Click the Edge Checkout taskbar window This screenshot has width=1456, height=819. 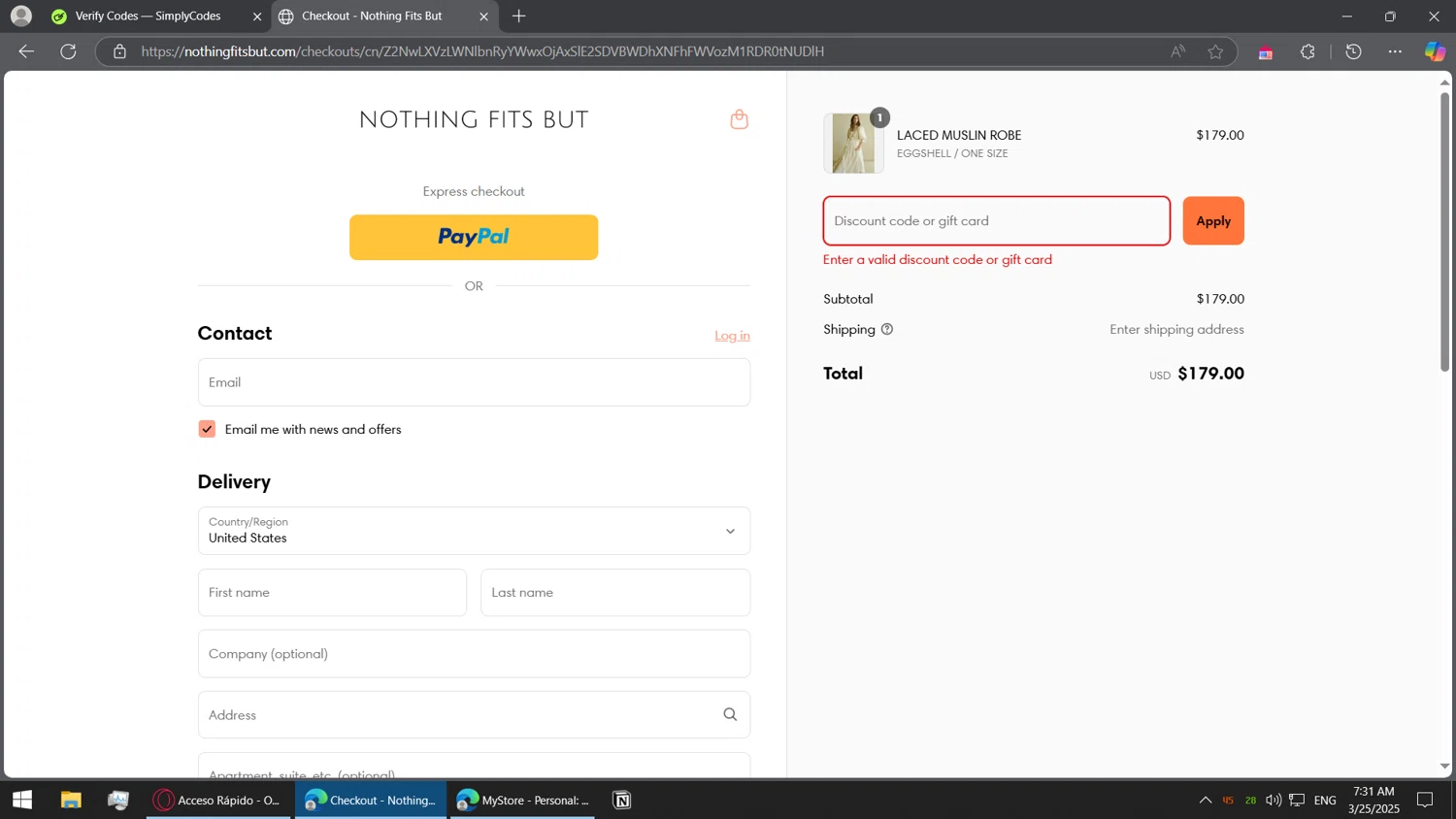point(371,800)
